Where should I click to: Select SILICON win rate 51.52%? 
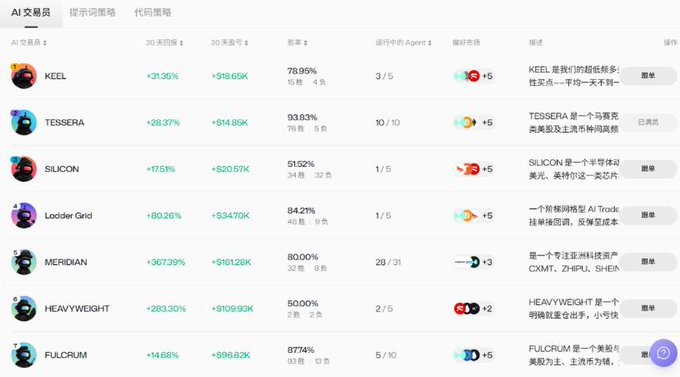(301, 164)
